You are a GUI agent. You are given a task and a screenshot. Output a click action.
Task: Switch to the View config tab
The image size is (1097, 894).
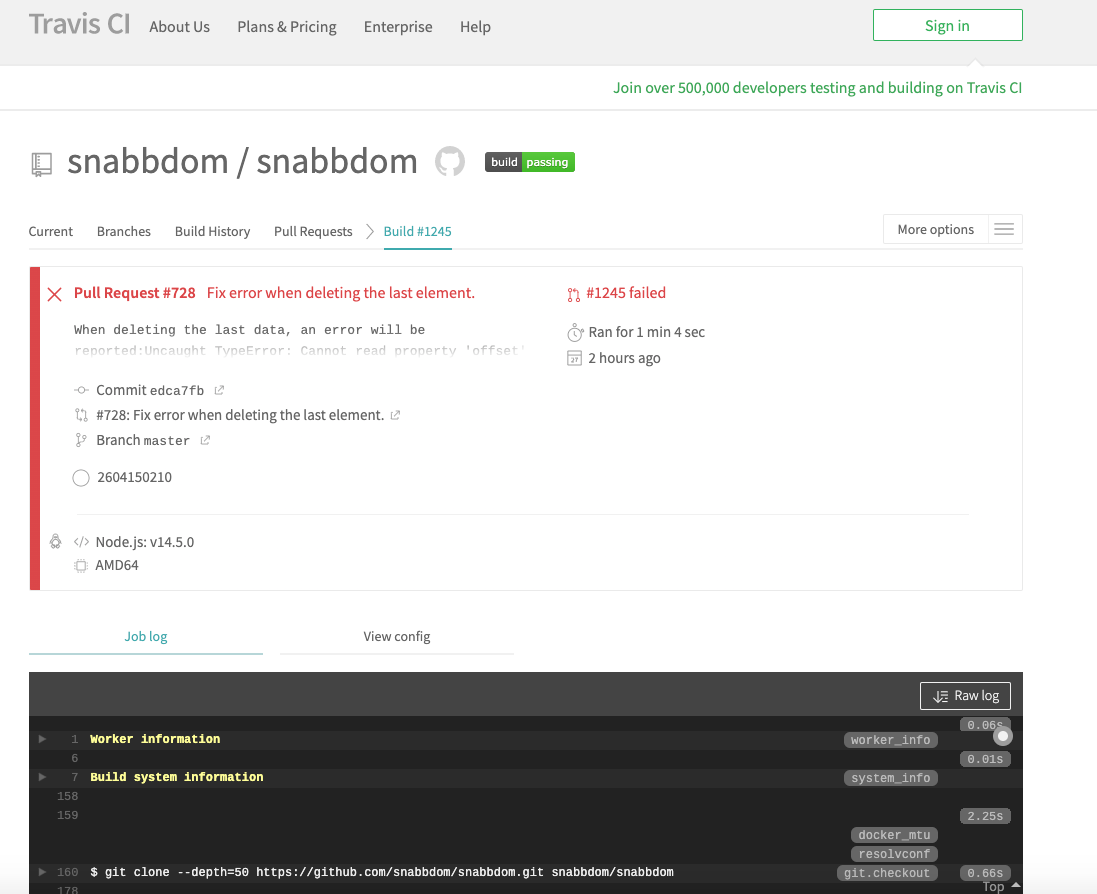coord(397,635)
